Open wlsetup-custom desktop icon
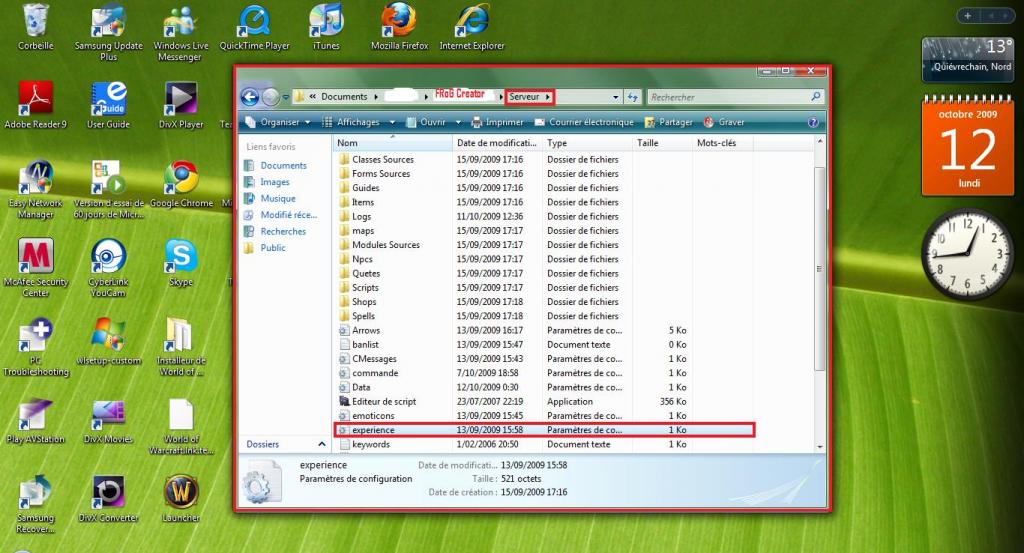 108,341
